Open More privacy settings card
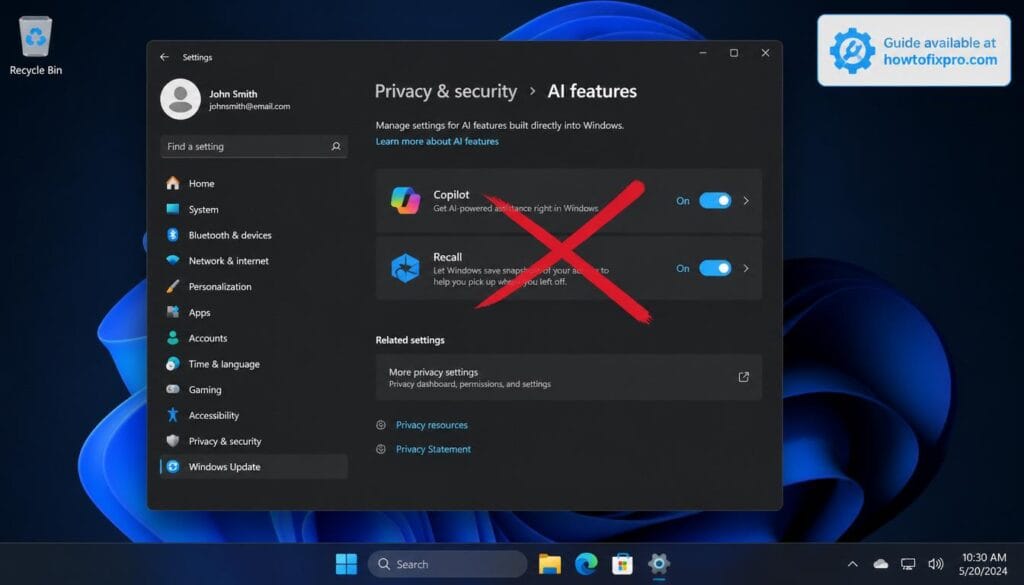1024x585 pixels. point(568,377)
